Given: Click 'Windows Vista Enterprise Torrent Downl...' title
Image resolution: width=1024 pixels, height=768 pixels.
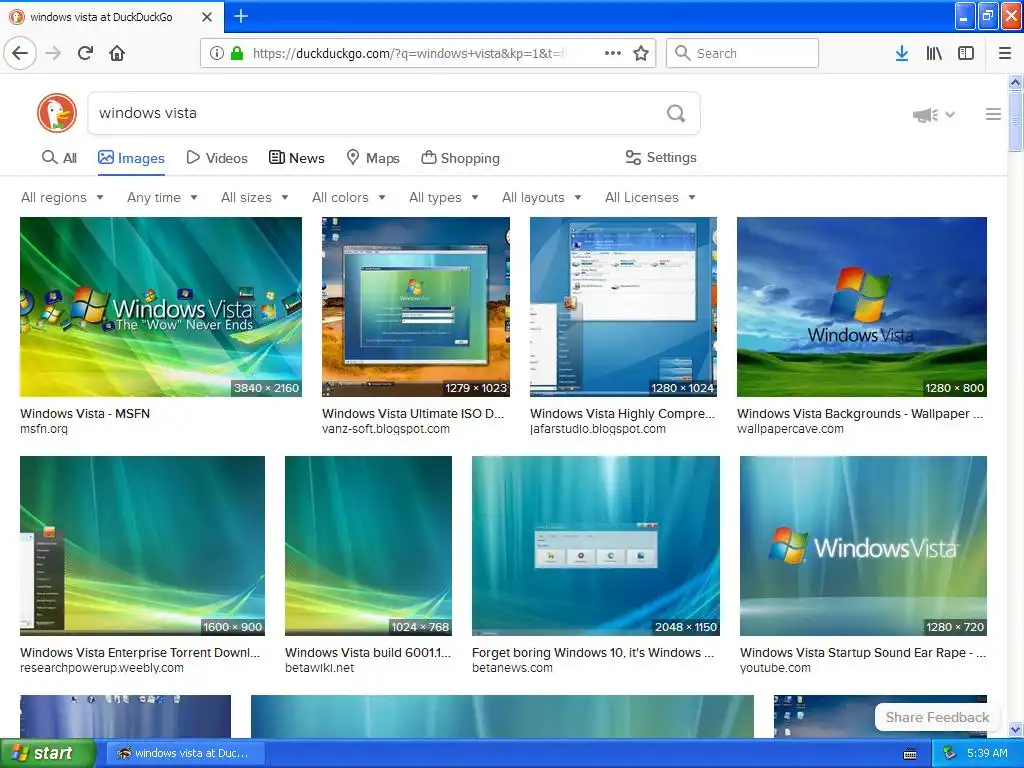Looking at the screenshot, I should point(140,653).
